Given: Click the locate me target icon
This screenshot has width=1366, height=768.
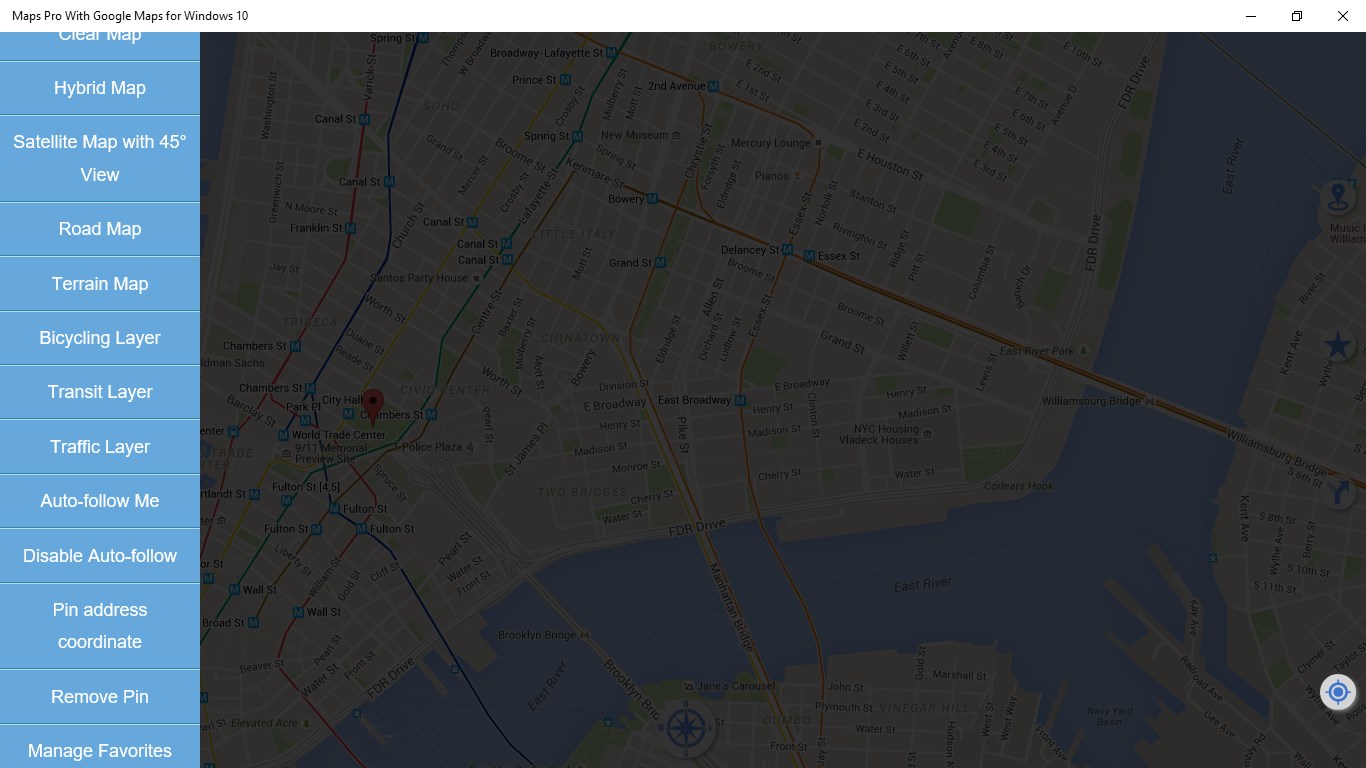Looking at the screenshot, I should click(1338, 692).
